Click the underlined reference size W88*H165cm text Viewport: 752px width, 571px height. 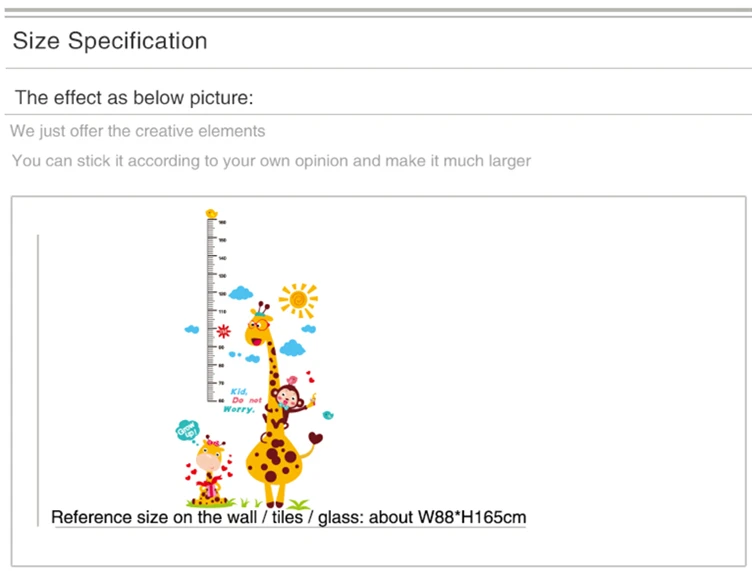pos(289,517)
